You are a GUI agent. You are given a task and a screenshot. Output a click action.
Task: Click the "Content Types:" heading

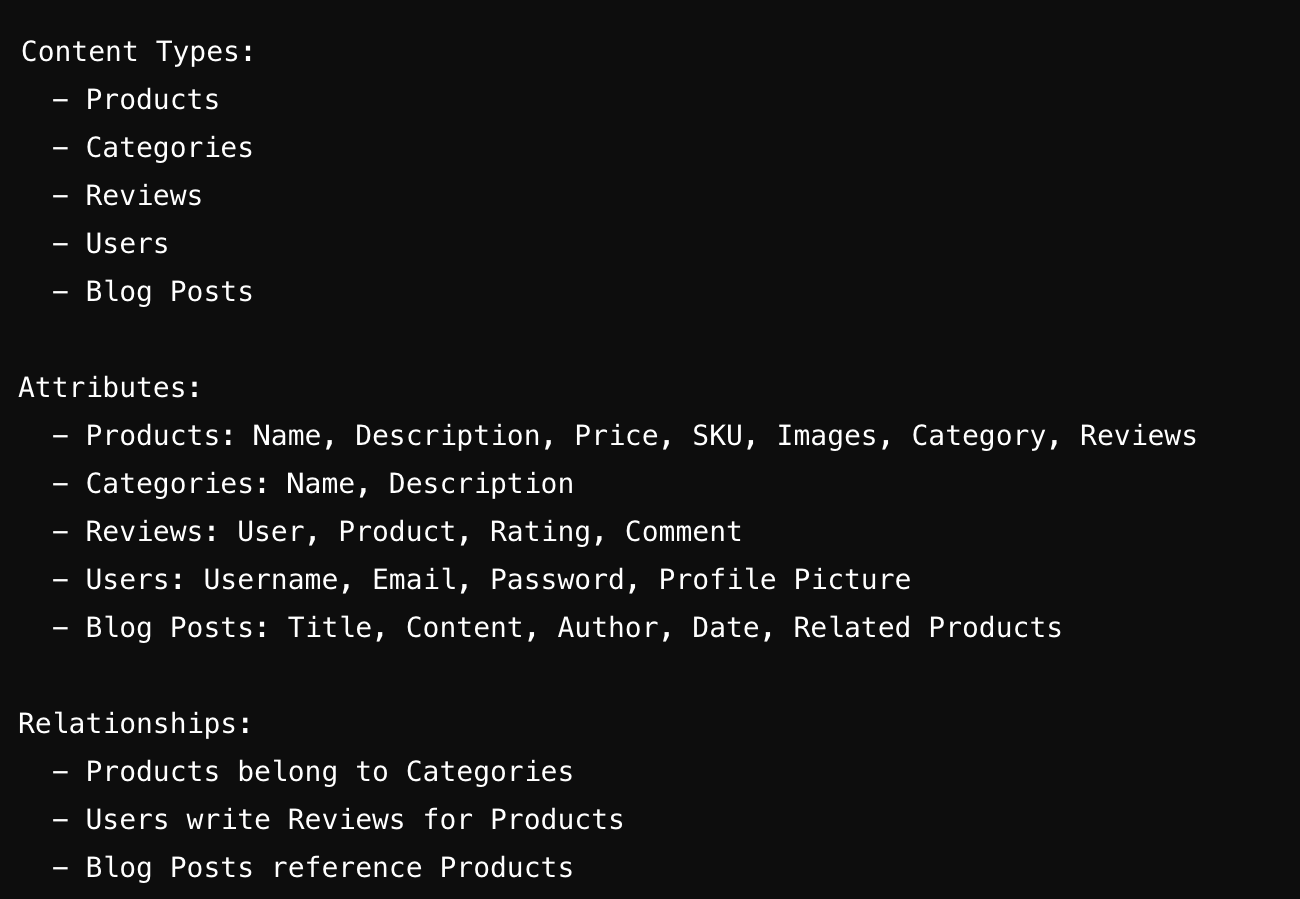[x=138, y=51]
